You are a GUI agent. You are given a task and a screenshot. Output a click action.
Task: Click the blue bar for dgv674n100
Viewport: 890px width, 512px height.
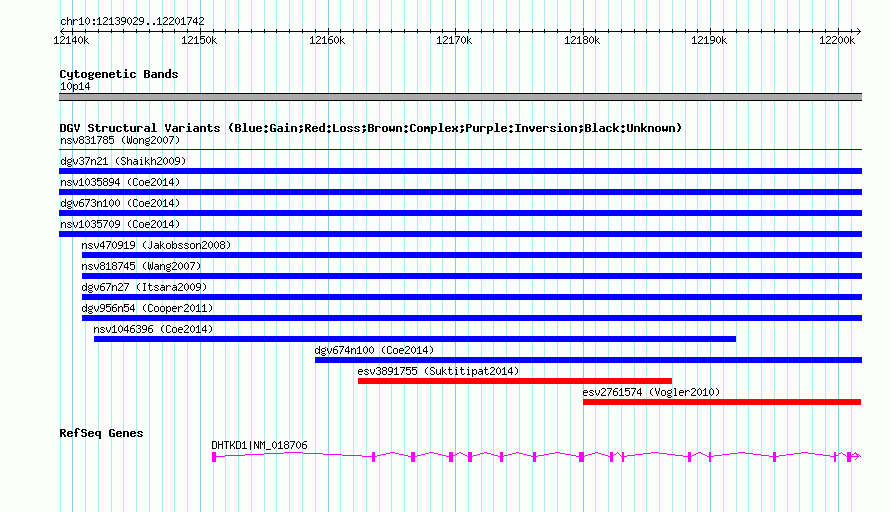click(589, 360)
